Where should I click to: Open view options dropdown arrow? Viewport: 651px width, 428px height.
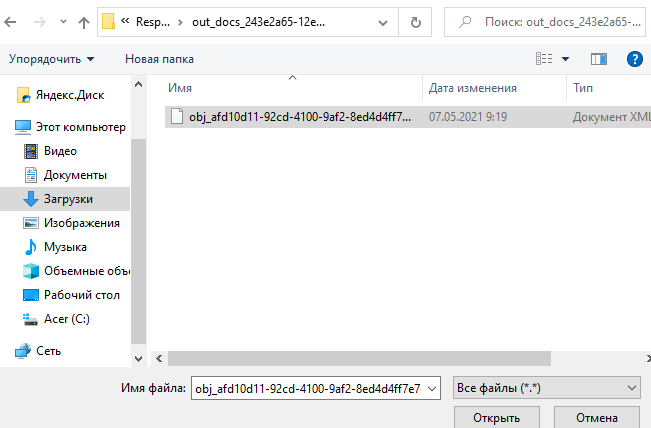[565, 59]
